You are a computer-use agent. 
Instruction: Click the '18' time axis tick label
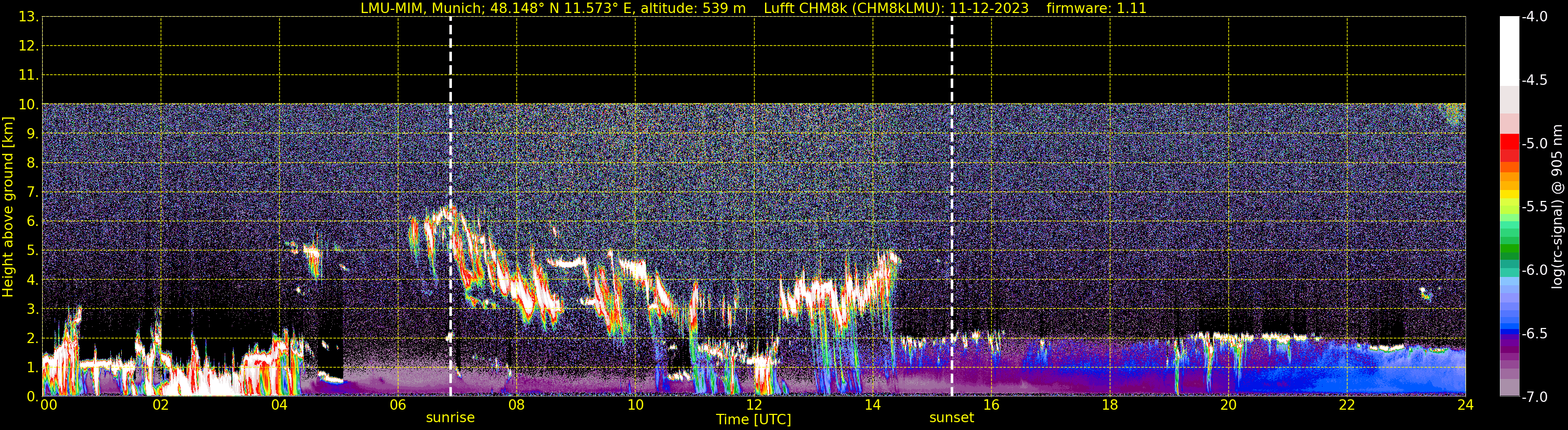(1110, 405)
